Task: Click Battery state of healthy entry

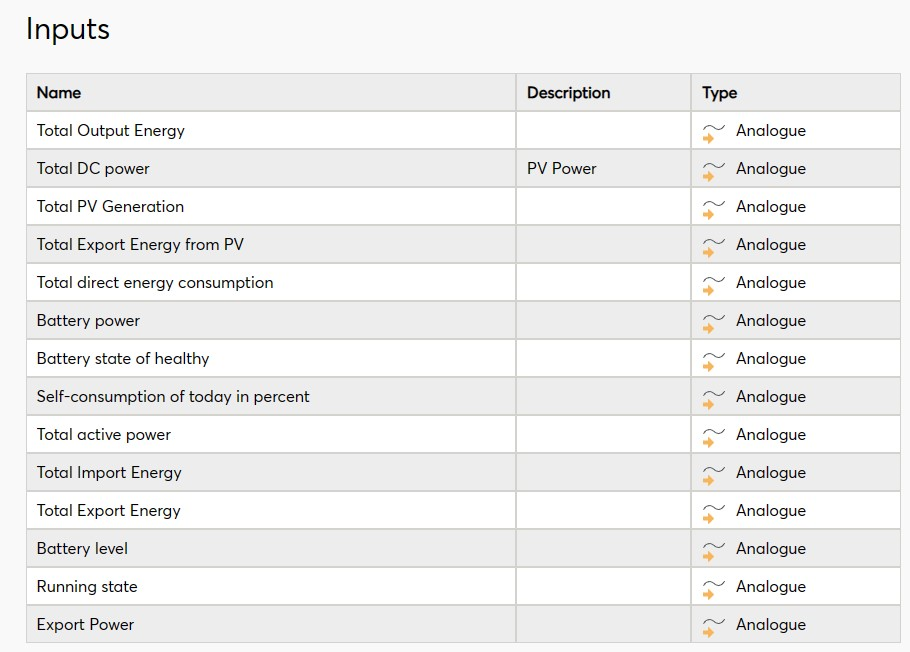Action: (x=123, y=359)
